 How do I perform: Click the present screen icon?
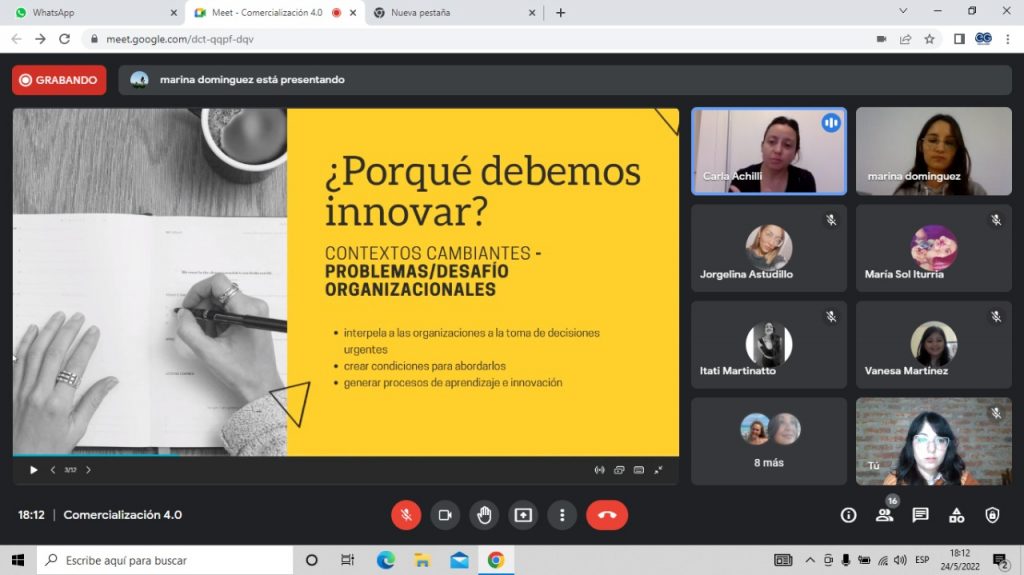tap(523, 515)
